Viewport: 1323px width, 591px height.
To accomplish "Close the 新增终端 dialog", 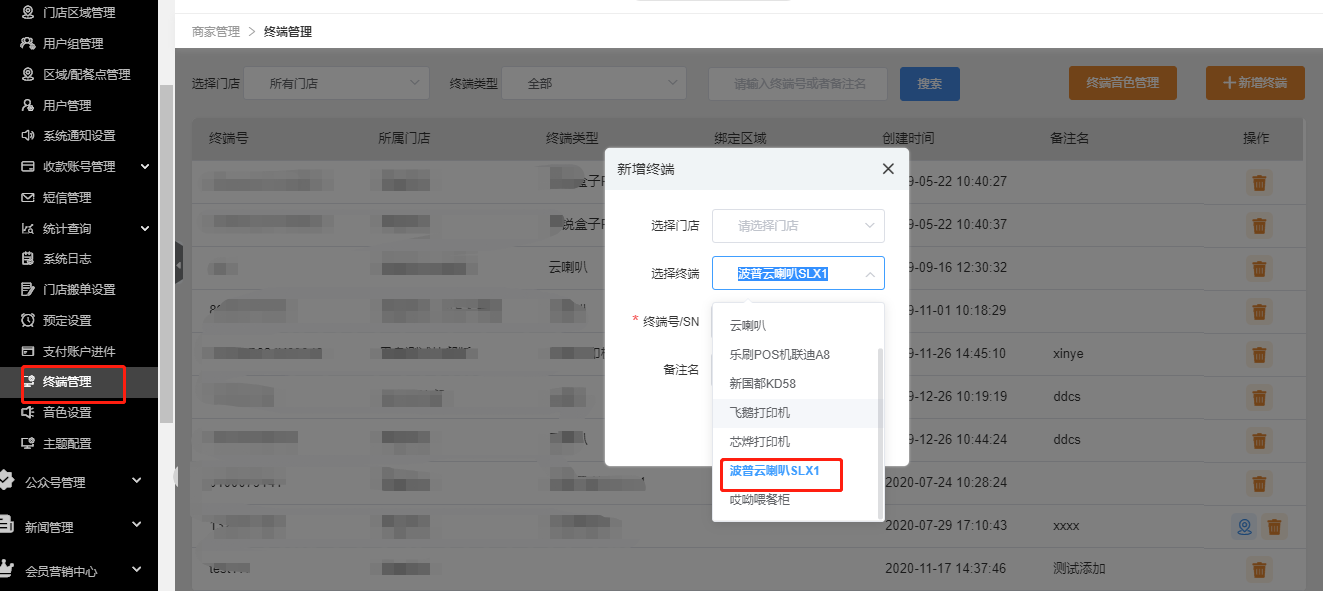I will tap(888, 169).
